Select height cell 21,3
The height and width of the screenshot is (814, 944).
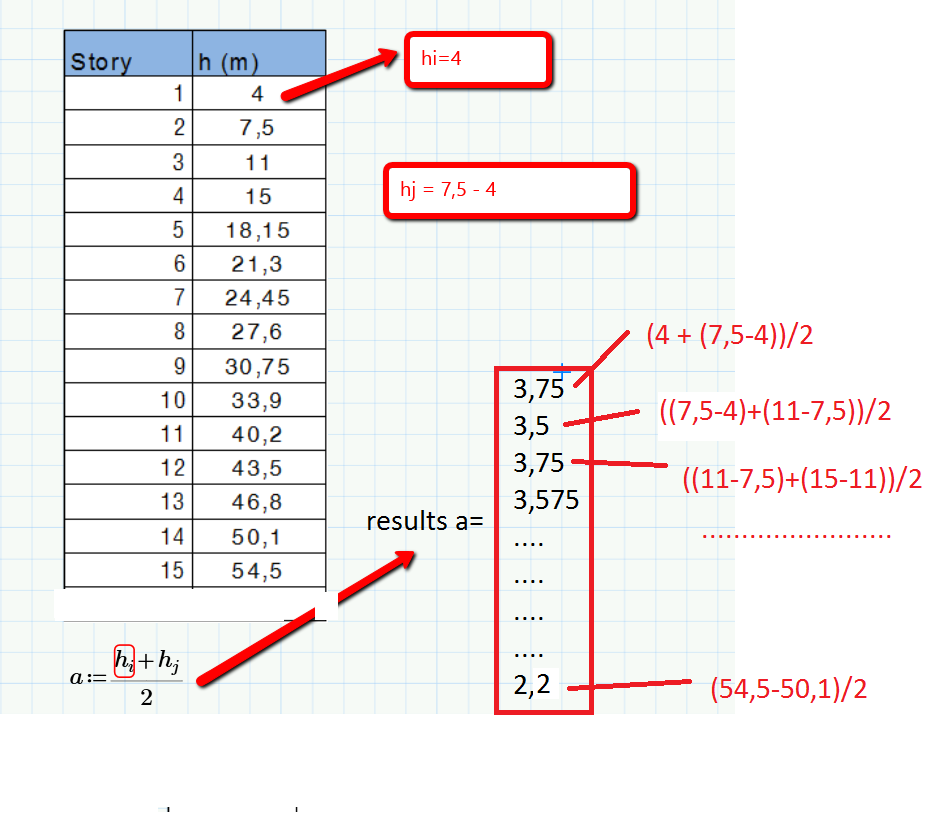click(x=259, y=263)
